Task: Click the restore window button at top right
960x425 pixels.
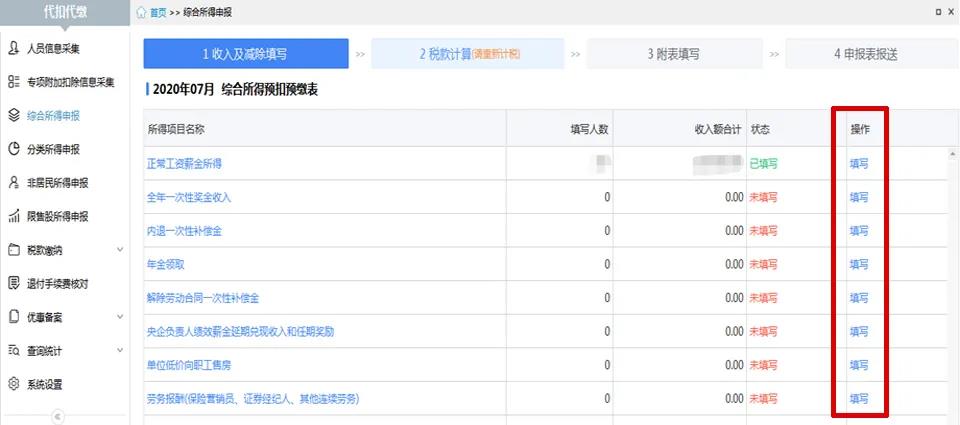Action: point(939,12)
